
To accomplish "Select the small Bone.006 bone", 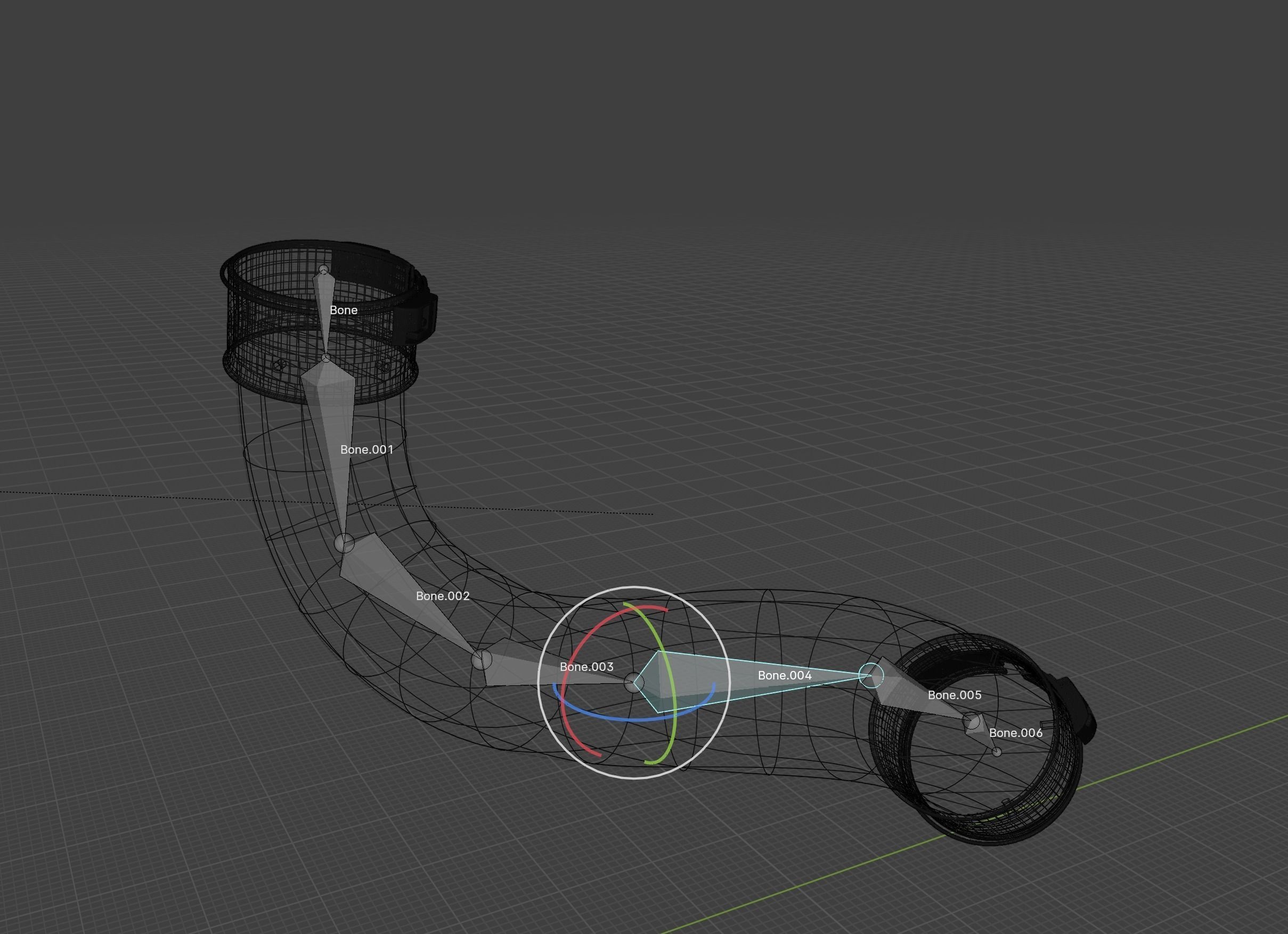I will pos(981,735).
